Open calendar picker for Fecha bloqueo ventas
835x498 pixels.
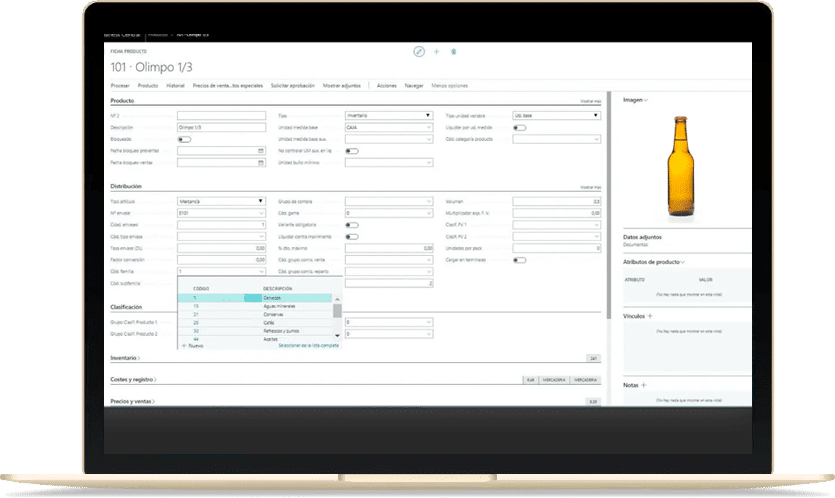[x=261, y=162]
